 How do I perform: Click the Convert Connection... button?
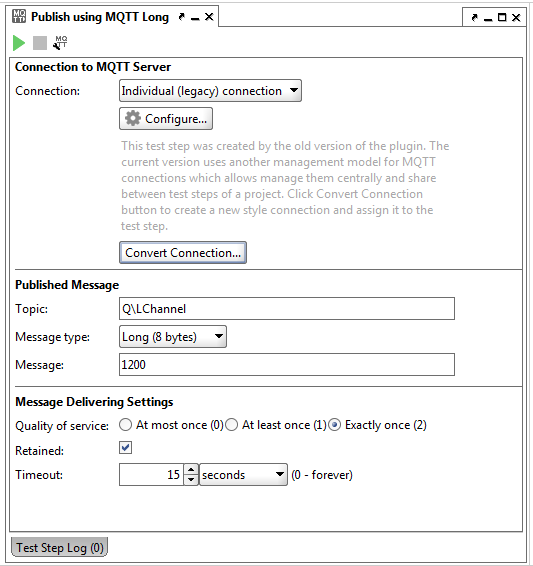coord(183,253)
